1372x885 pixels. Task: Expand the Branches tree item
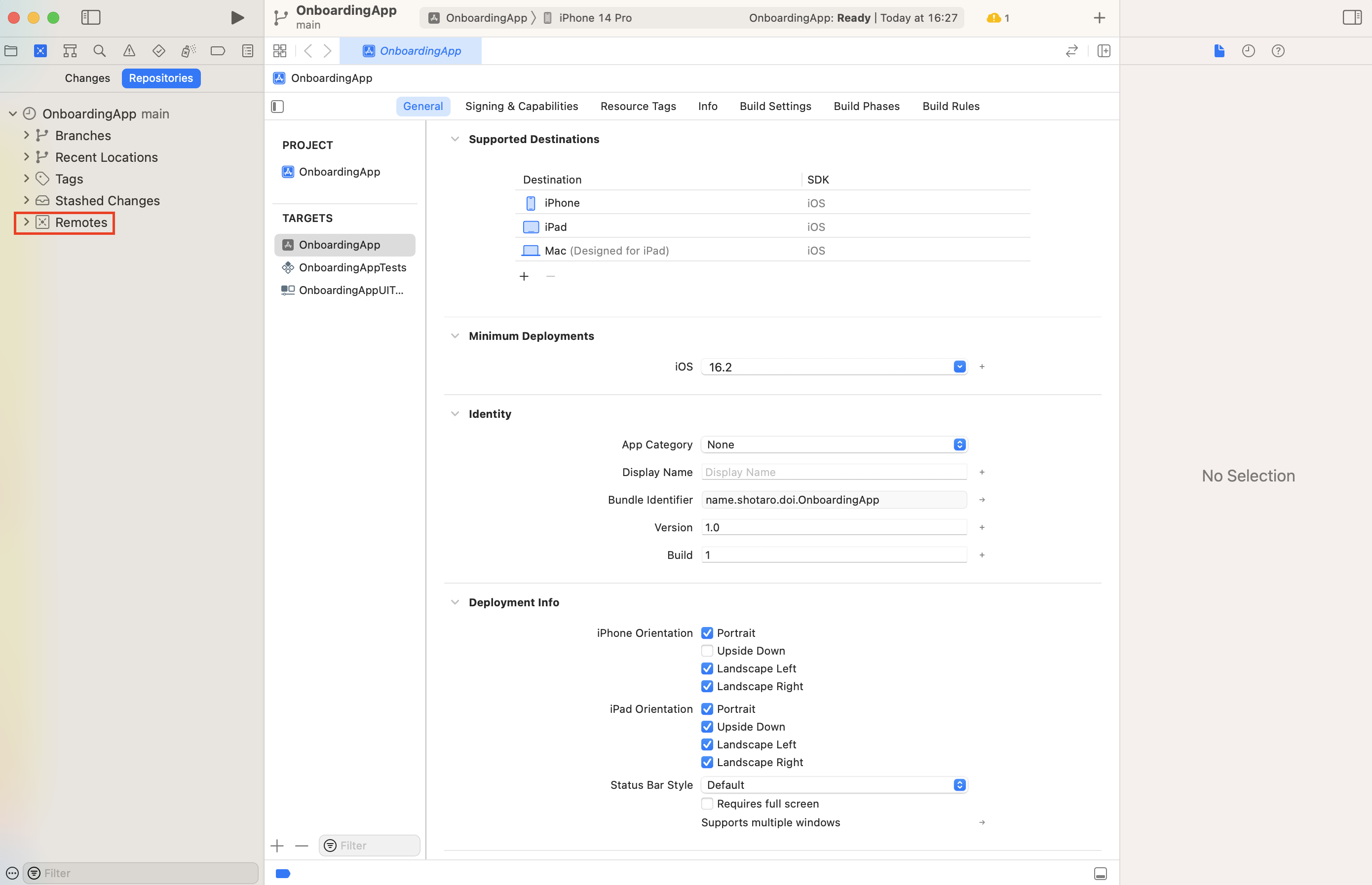pos(27,135)
